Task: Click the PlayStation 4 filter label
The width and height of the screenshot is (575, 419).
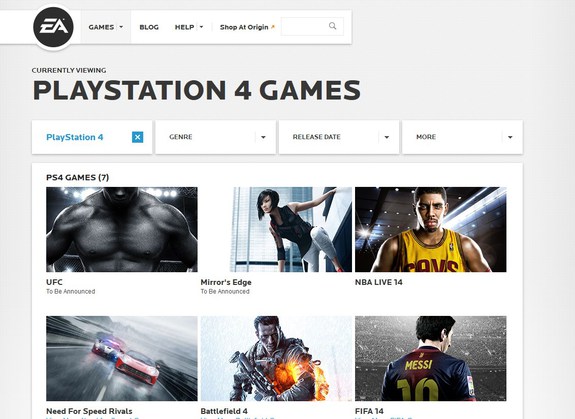Action: pyautogui.click(x=74, y=137)
